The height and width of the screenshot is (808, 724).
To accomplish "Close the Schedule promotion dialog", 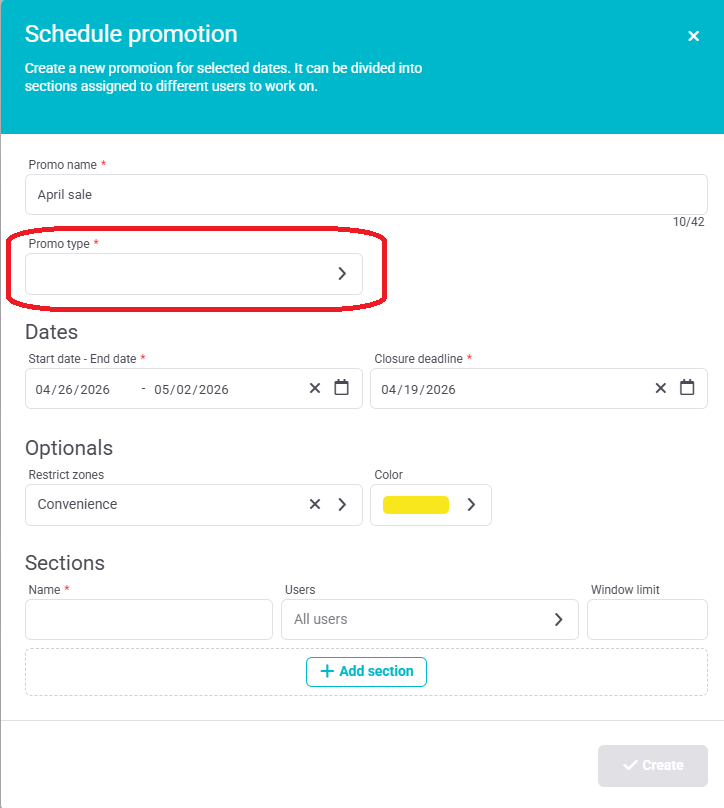I will (x=693, y=36).
